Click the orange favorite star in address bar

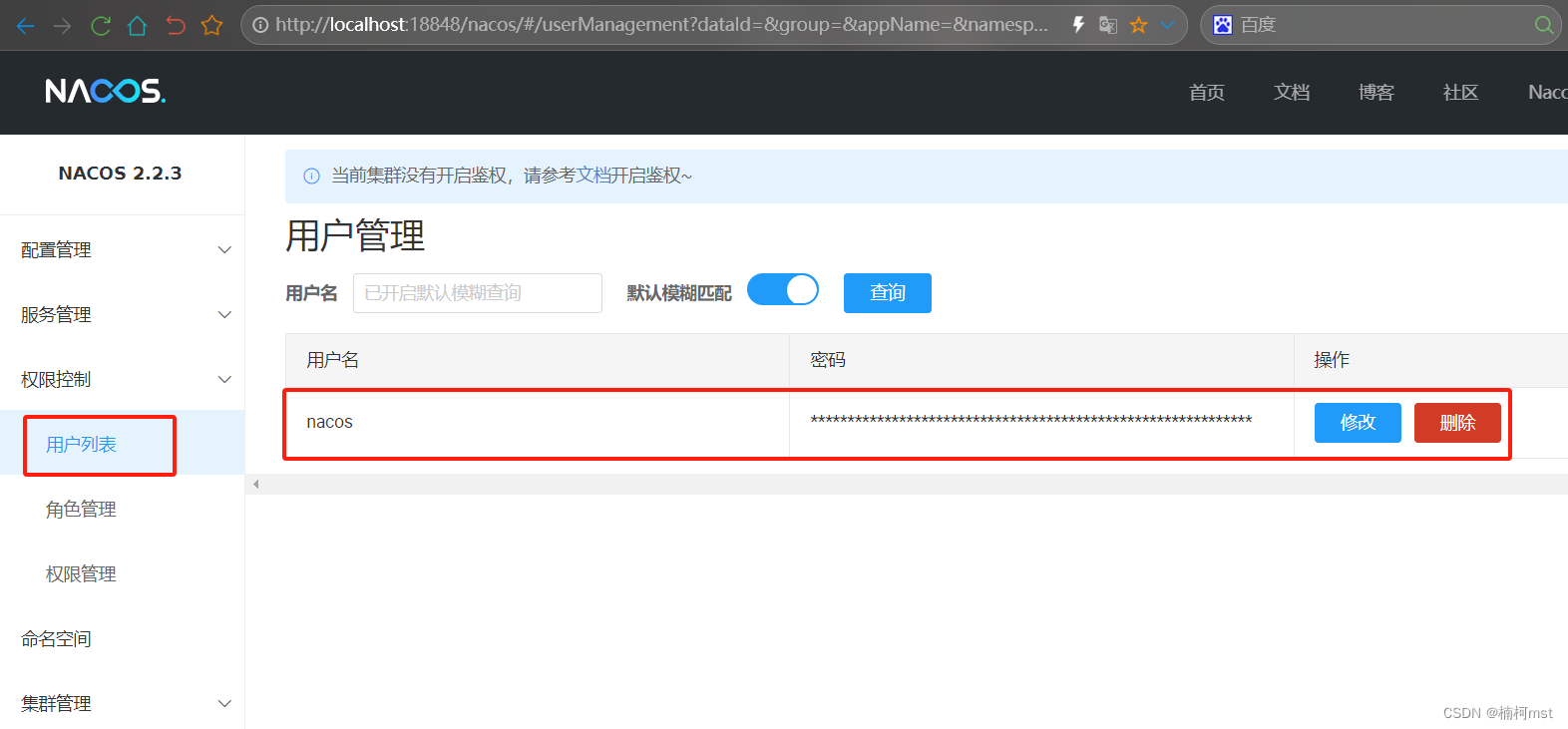pos(1138,25)
